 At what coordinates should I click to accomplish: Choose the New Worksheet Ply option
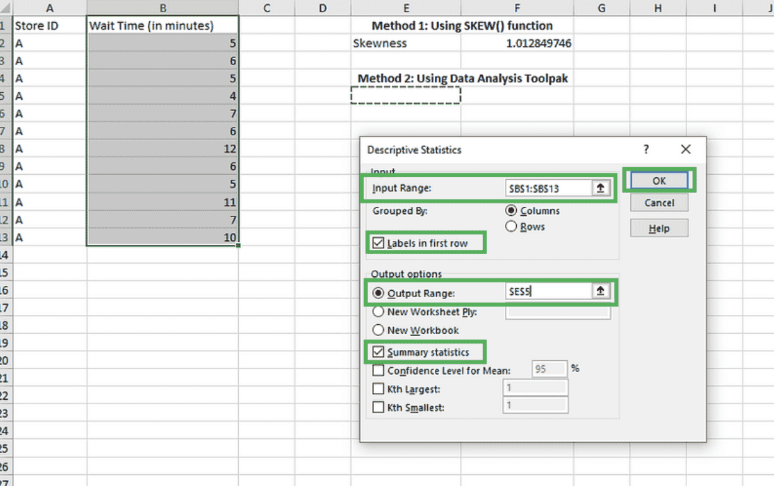378,311
